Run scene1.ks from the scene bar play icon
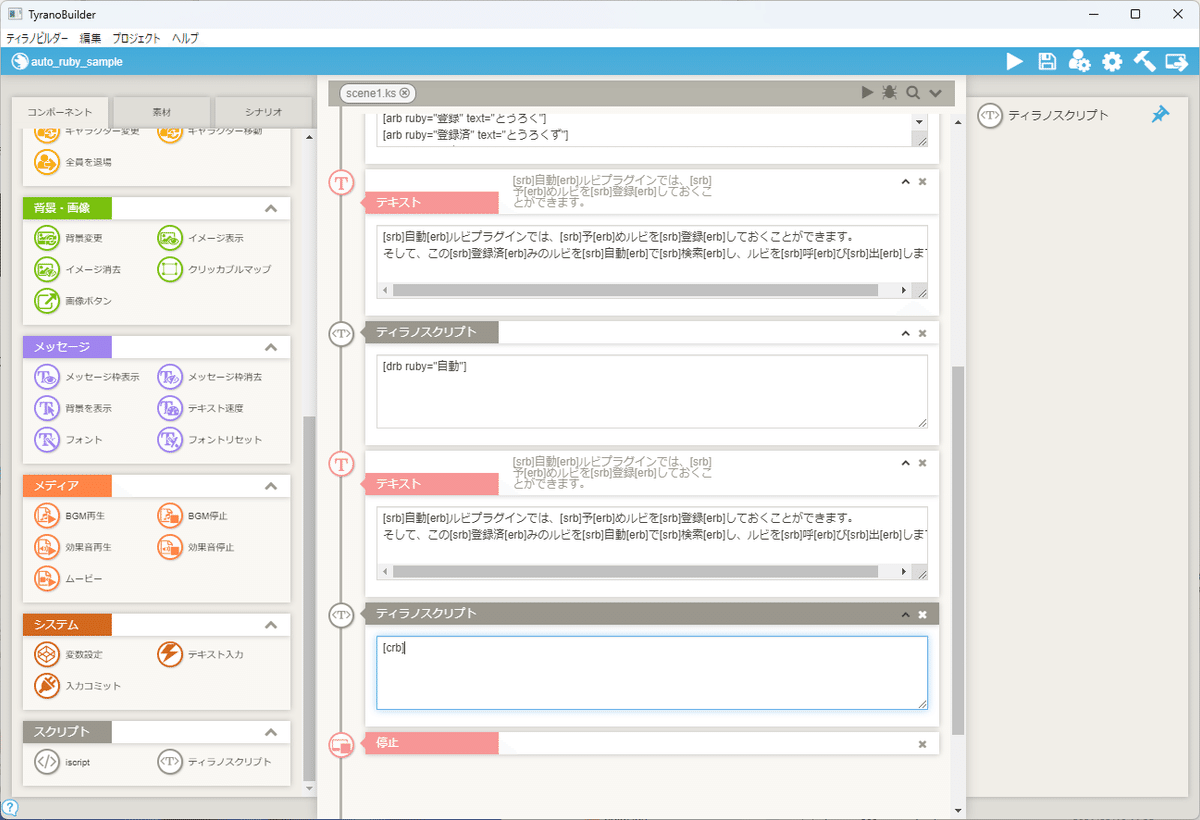1200x820 pixels. pos(868,92)
